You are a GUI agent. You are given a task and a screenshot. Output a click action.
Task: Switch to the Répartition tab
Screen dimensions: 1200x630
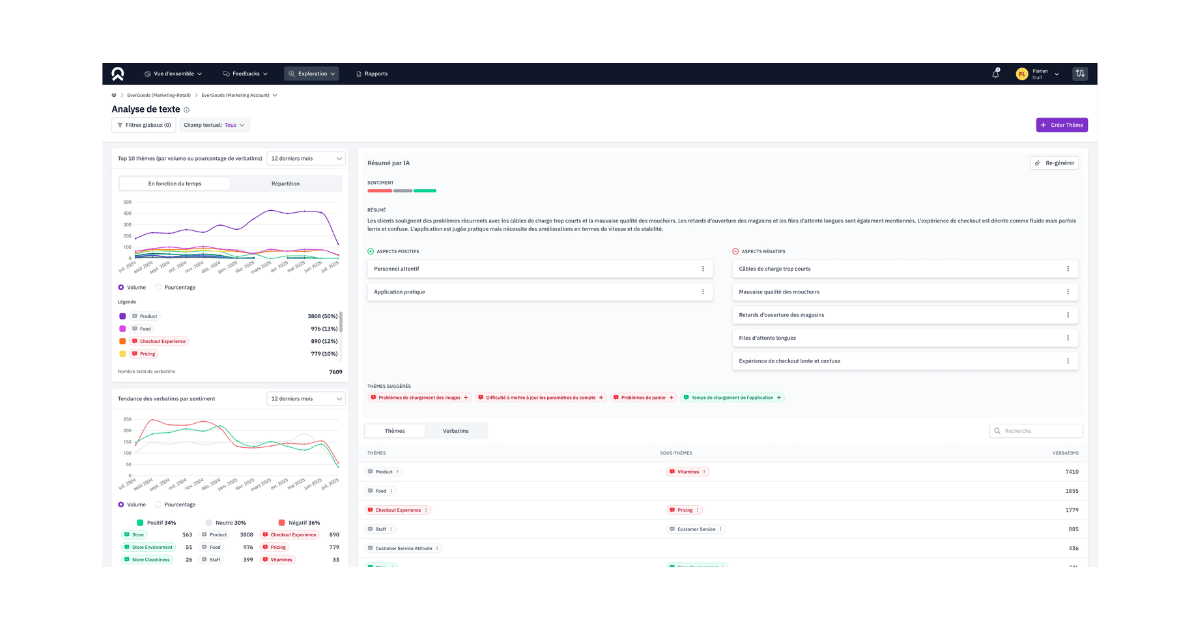(286, 183)
